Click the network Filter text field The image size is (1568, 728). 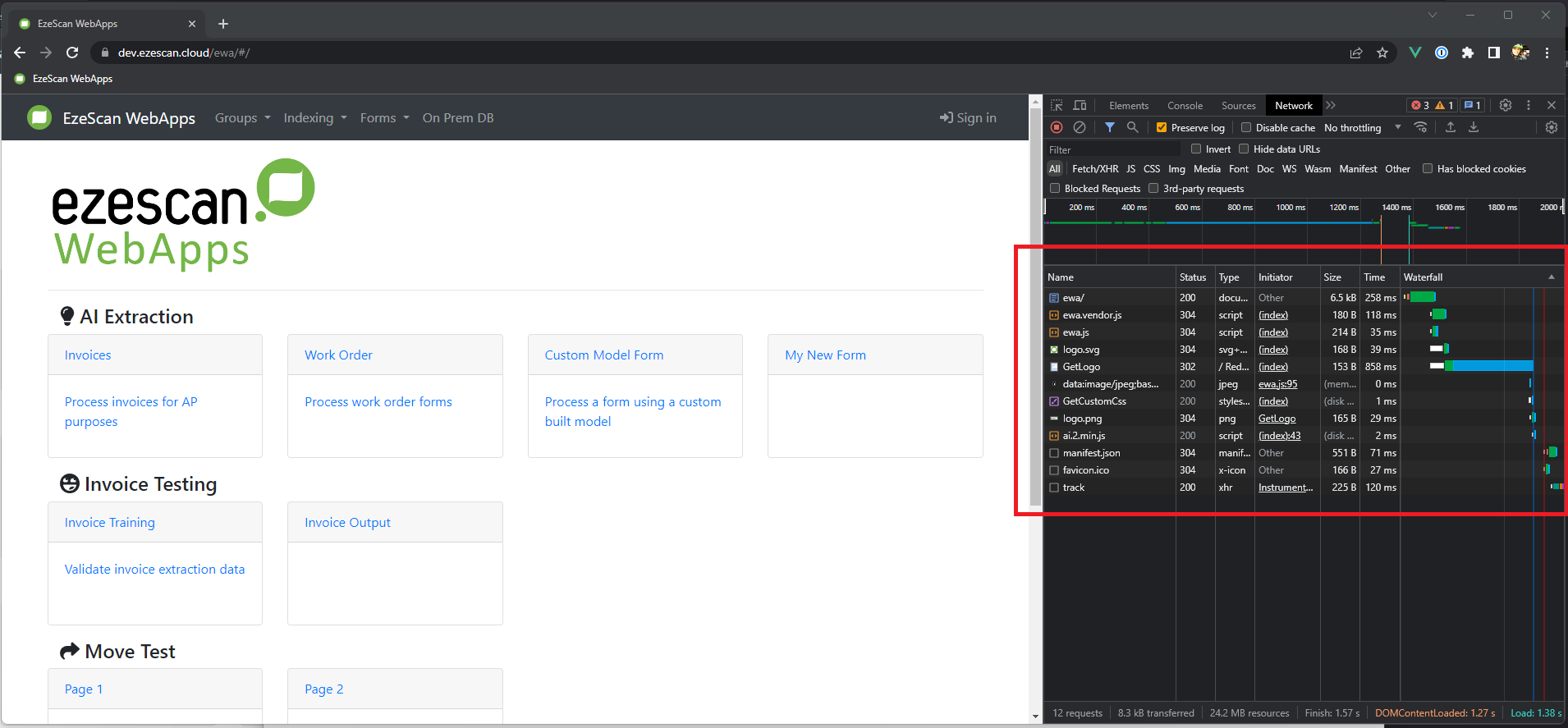(1112, 149)
